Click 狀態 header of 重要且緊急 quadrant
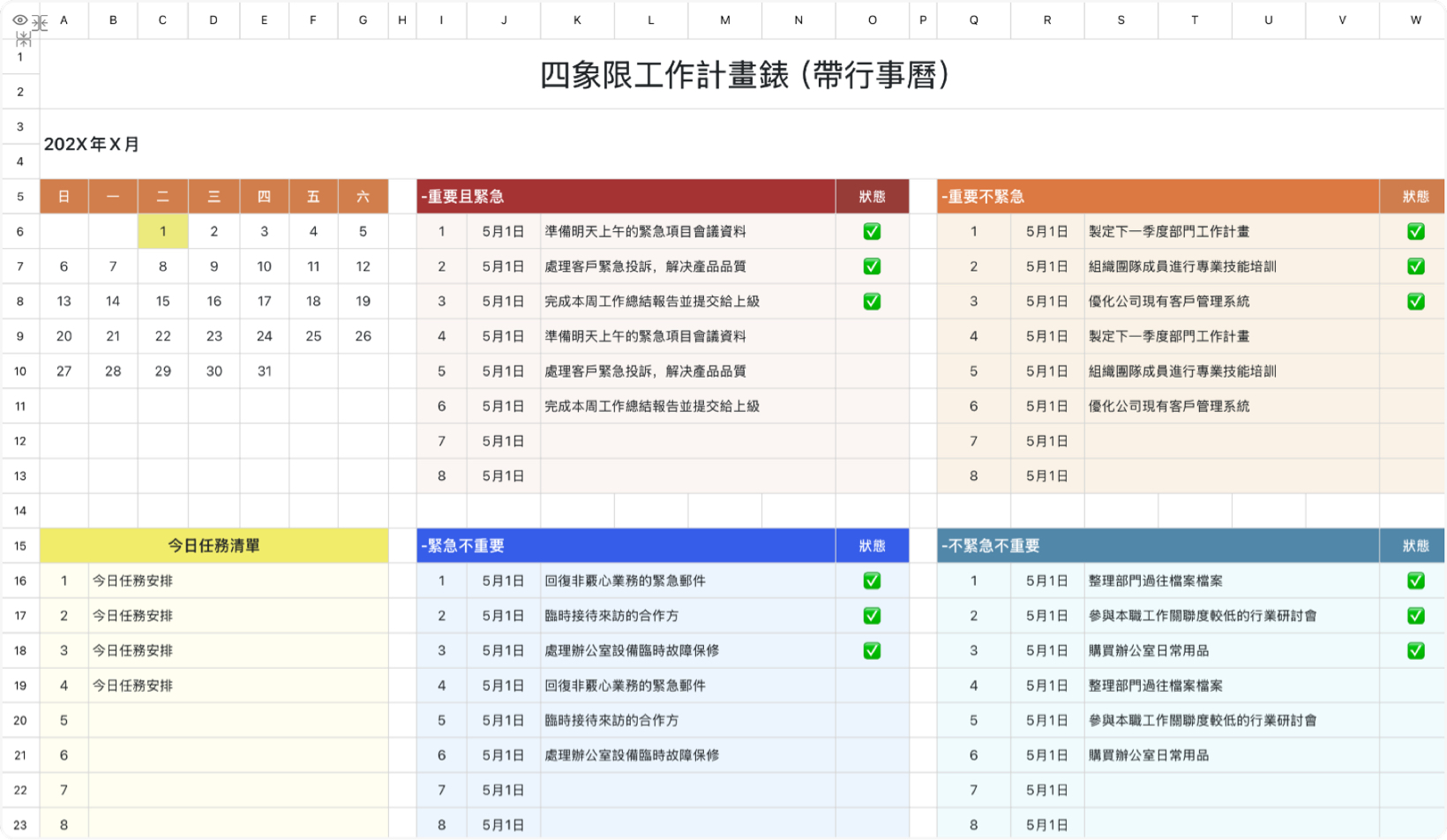The height and width of the screenshot is (840, 1447). point(872,197)
